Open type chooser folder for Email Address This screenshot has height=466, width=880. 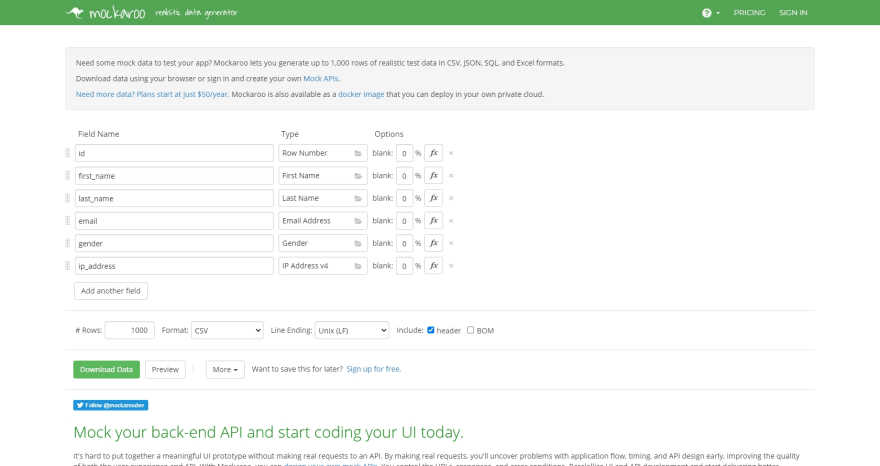click(359, 221)
